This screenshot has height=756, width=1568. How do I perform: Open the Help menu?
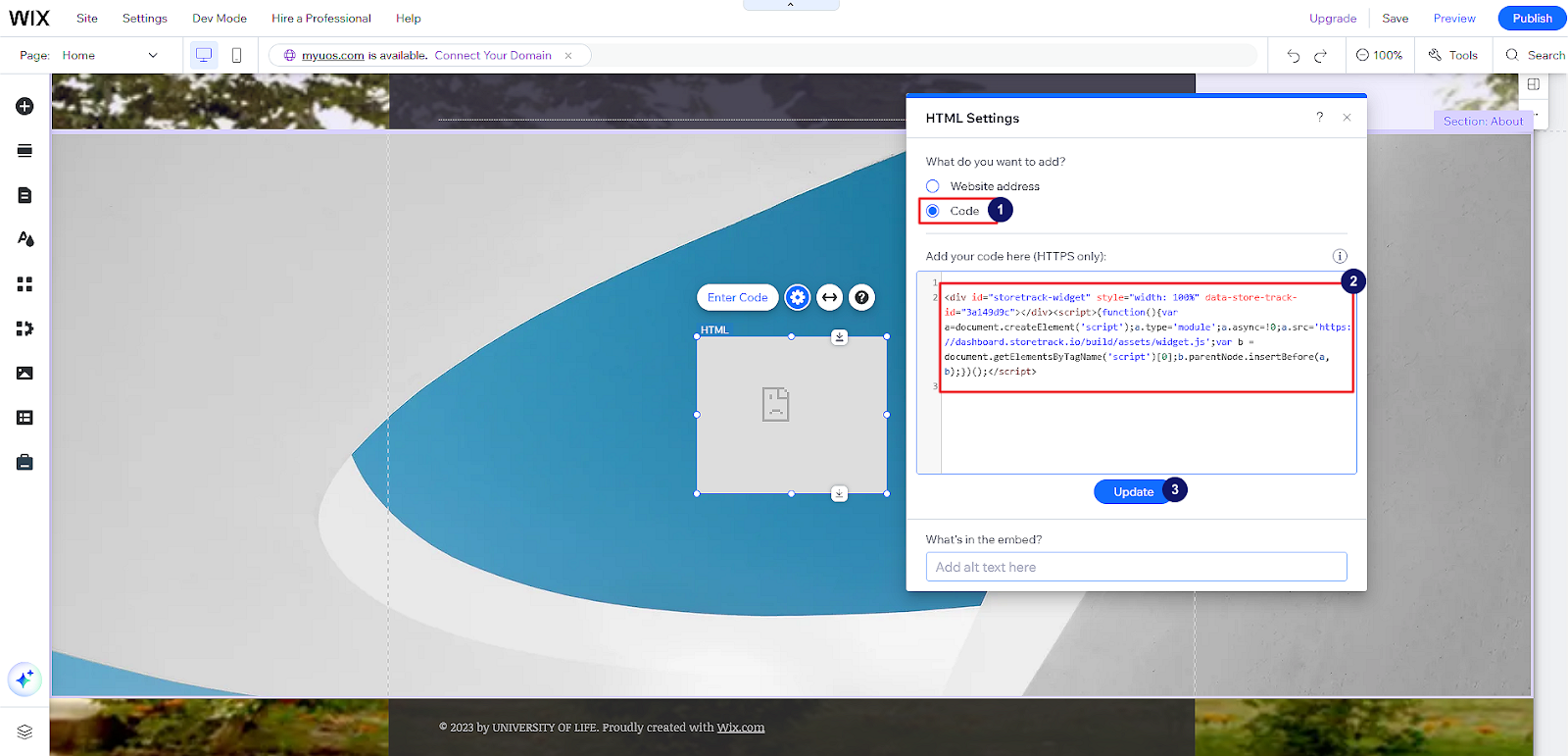pyautogui.click(x=409, y=19)
